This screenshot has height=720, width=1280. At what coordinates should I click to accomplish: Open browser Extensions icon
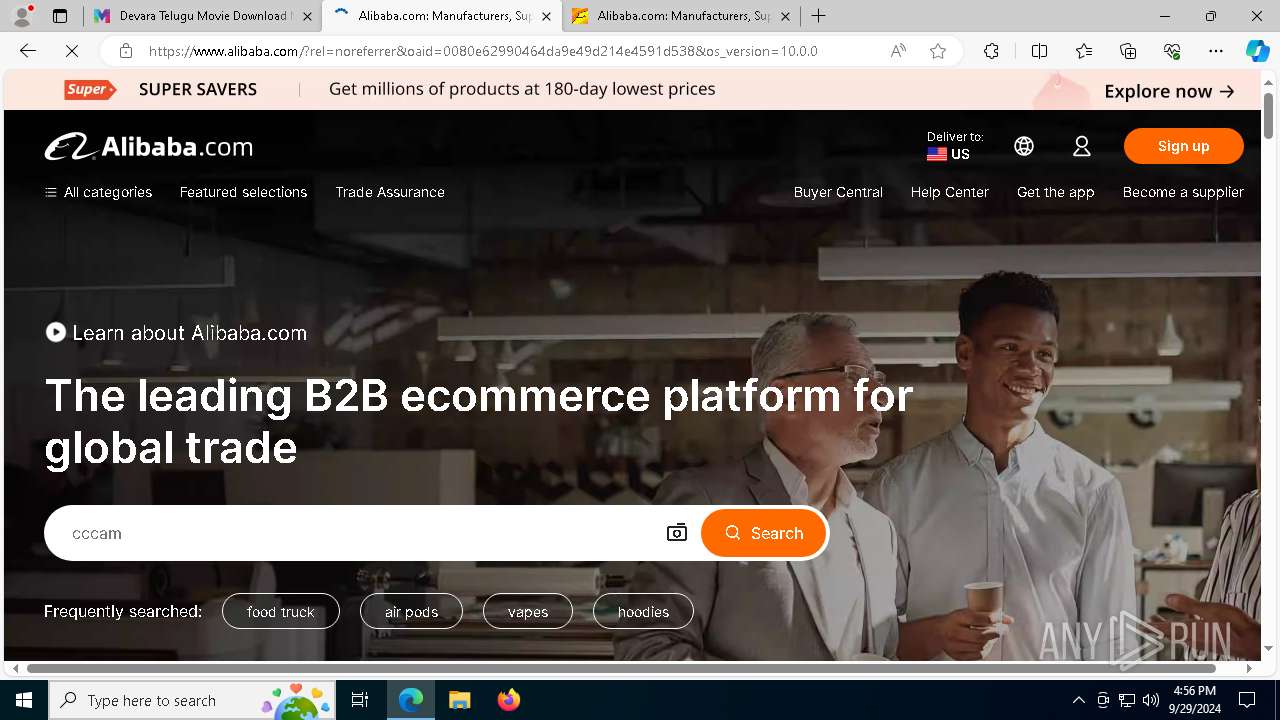click(x=991, y=51)
